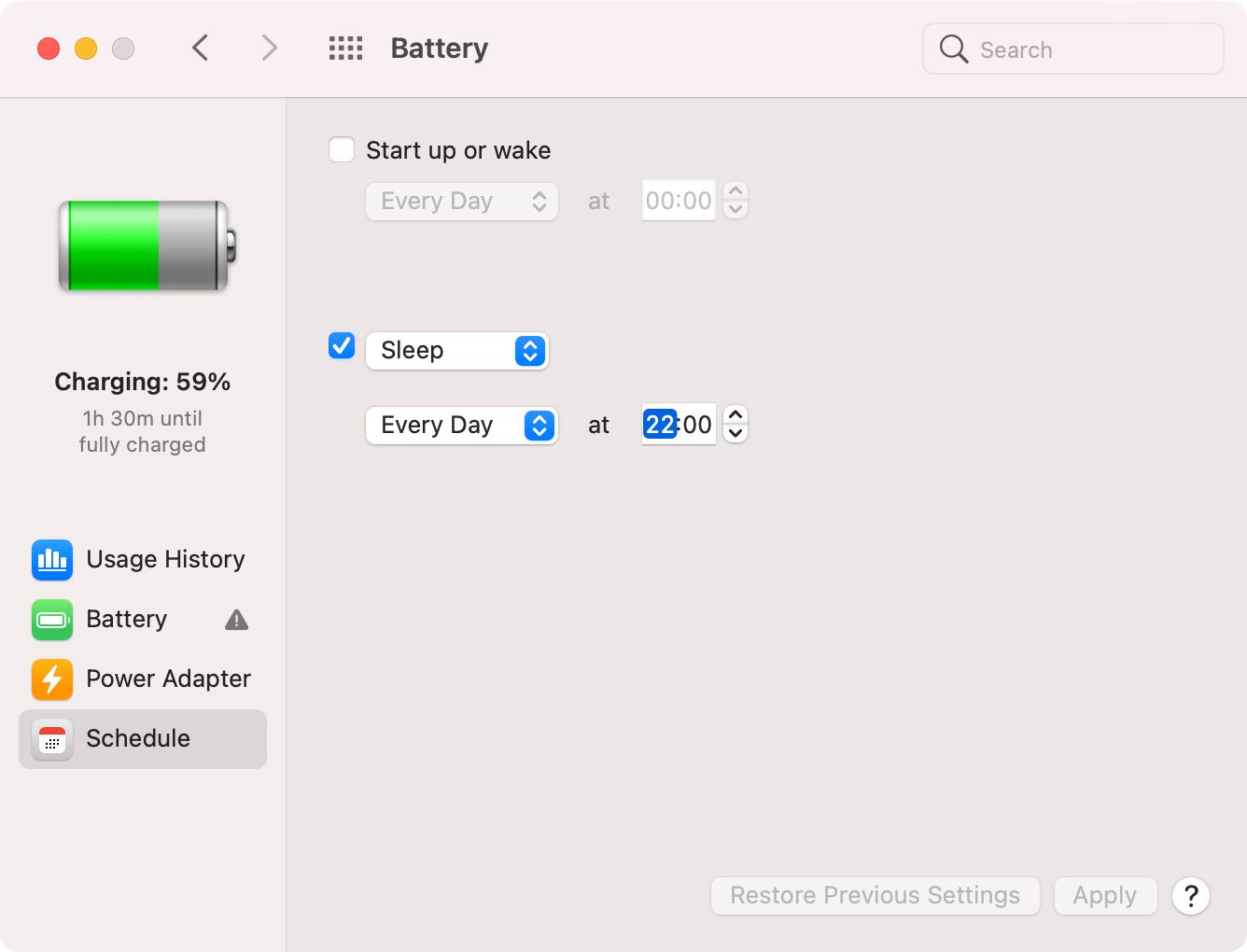Select Usage History in the sidebar
This screenshot has height=952, width=1247.
tap(165, 560)
